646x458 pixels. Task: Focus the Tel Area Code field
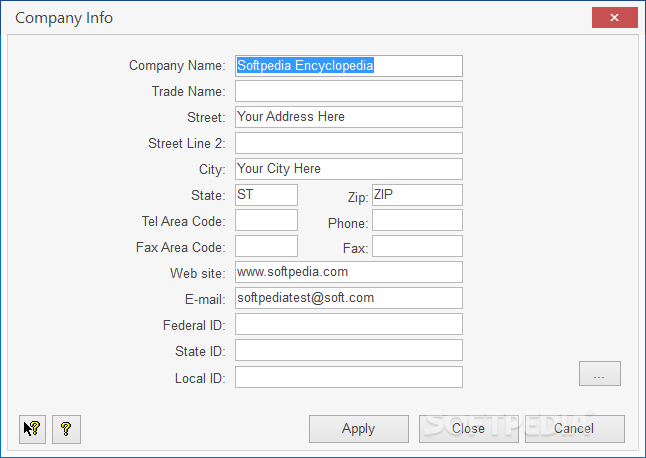[267, 220]
